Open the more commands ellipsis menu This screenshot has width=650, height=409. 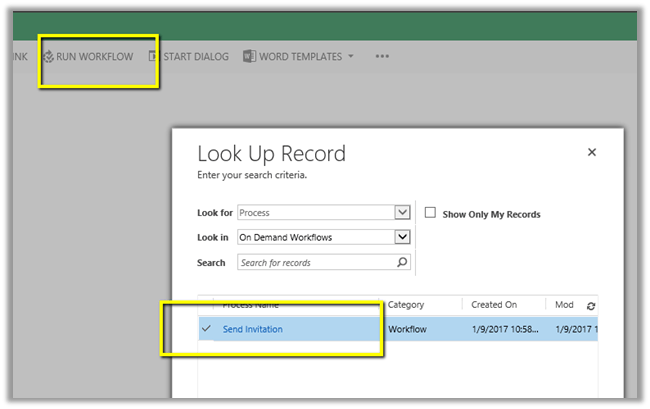(x=382, y=57)
